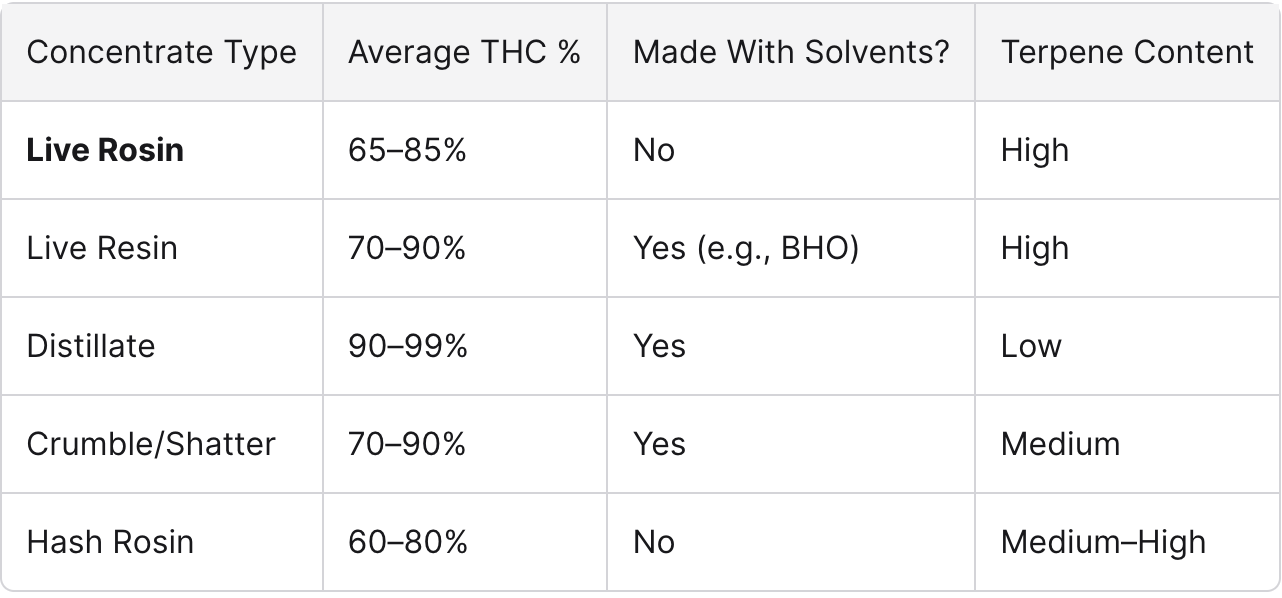1282x598 pixels.
Task: Click the Terpene Content column header
Action: click(x=1127, y=53)
